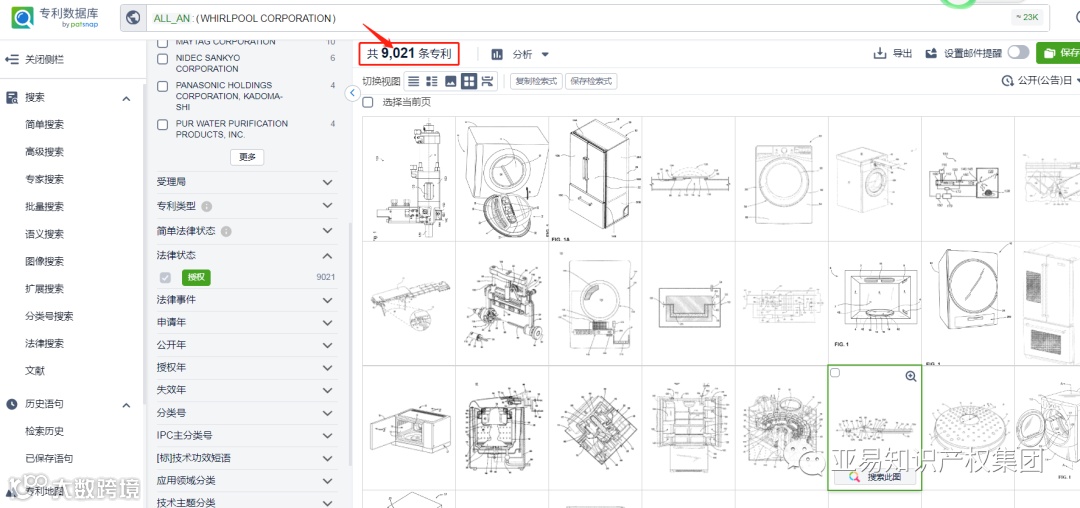The width and height of the screenshot is (1080, 508).
Task: Check the 选择当前页 checkbox
Action: (368, 102)
